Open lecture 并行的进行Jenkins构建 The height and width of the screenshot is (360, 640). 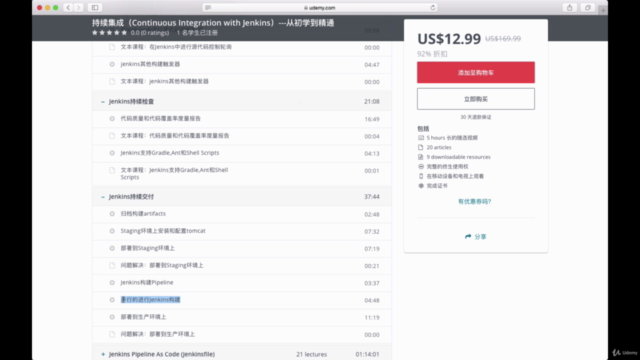click(x=150, y=300)
